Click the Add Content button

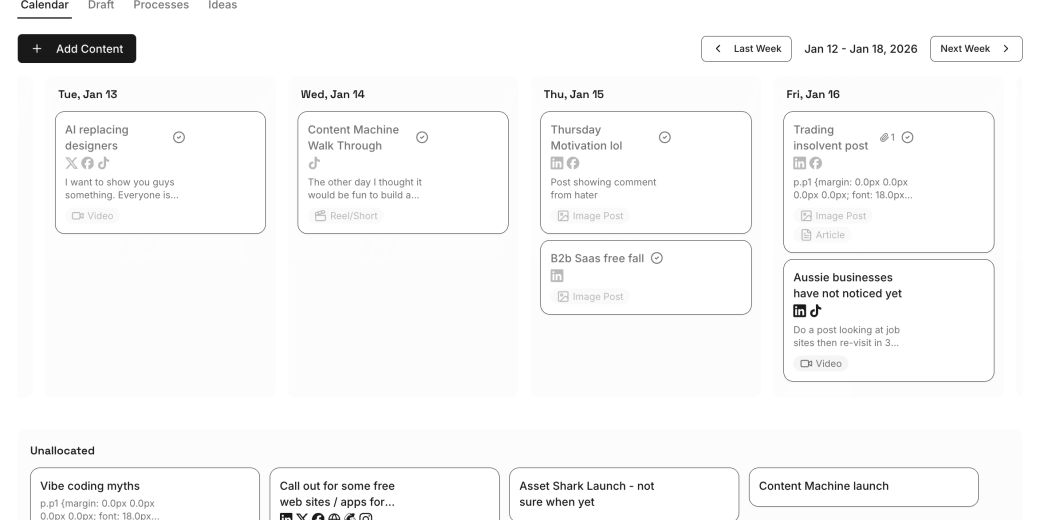77,49
